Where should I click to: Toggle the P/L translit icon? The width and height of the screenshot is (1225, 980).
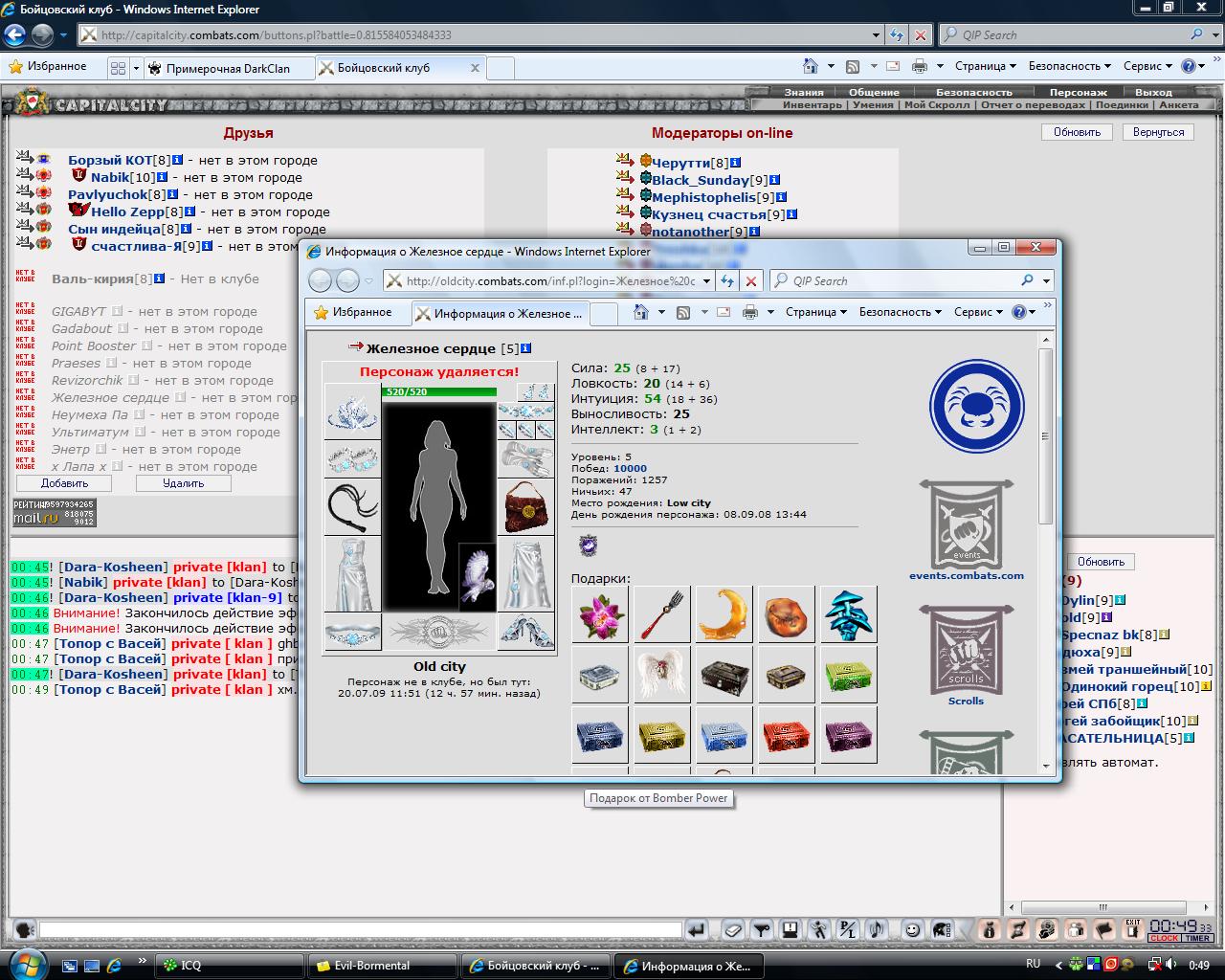(847, 929)
